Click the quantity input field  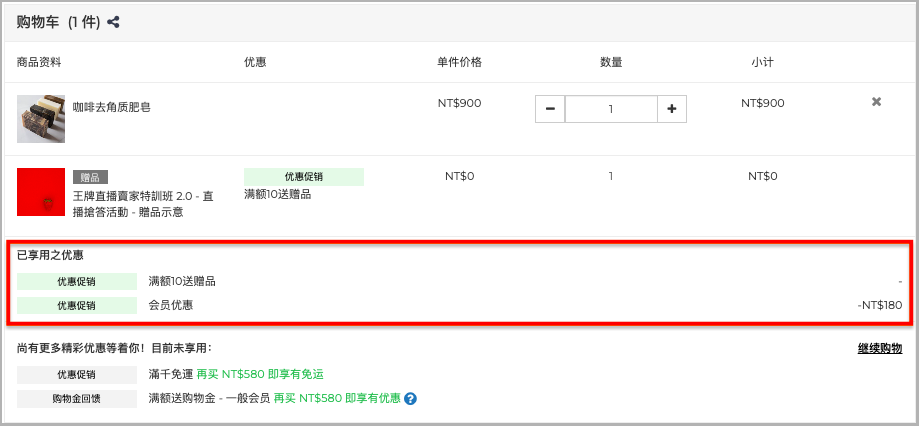click(x=611, y=109)
